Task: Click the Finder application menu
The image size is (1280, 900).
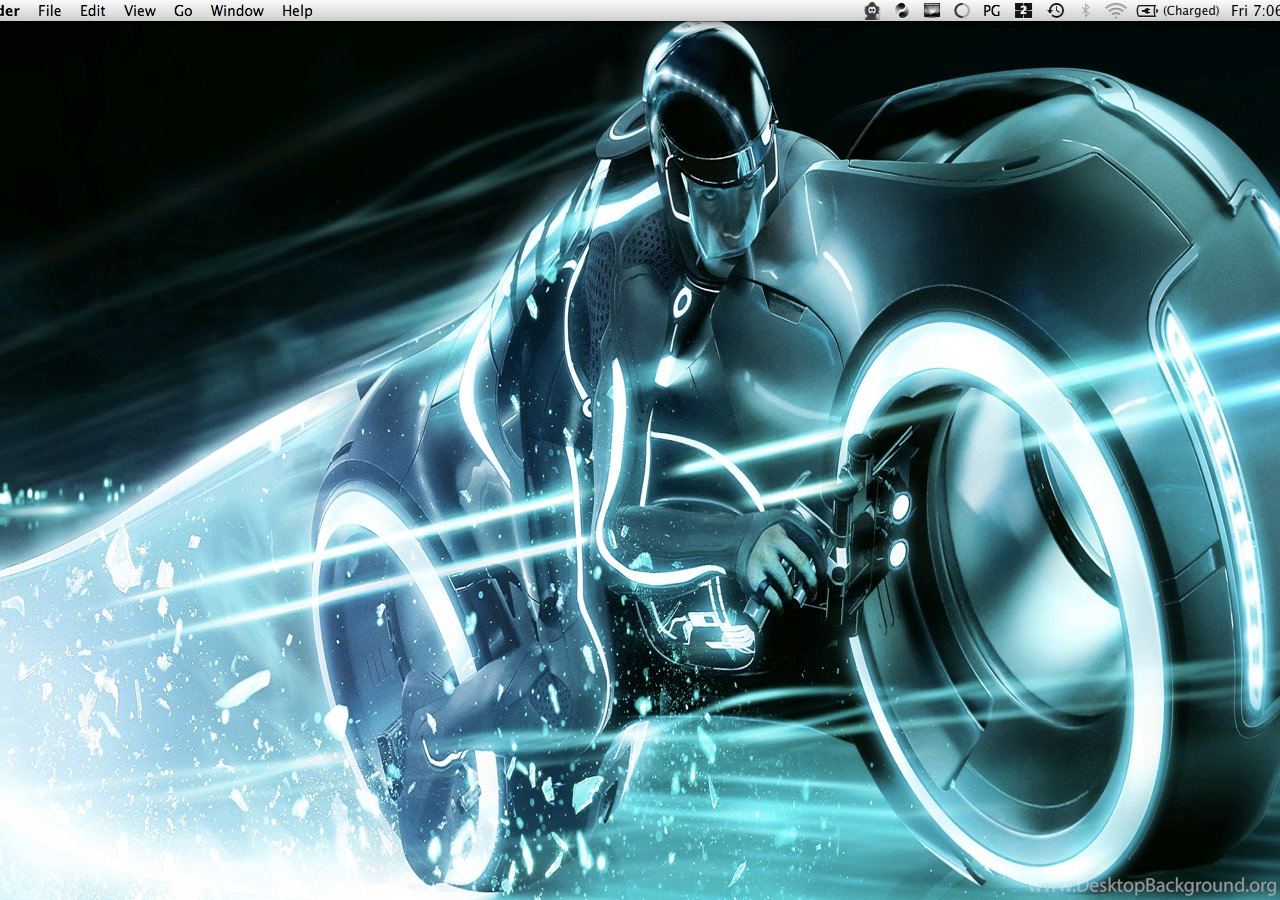Action: [10, 11]
